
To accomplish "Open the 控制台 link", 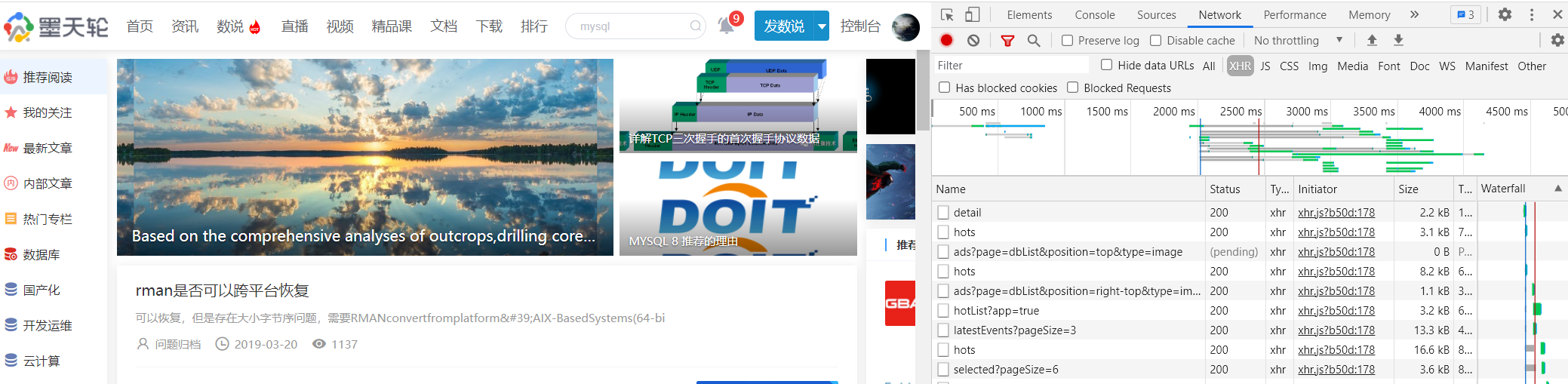I will (860, 26).
